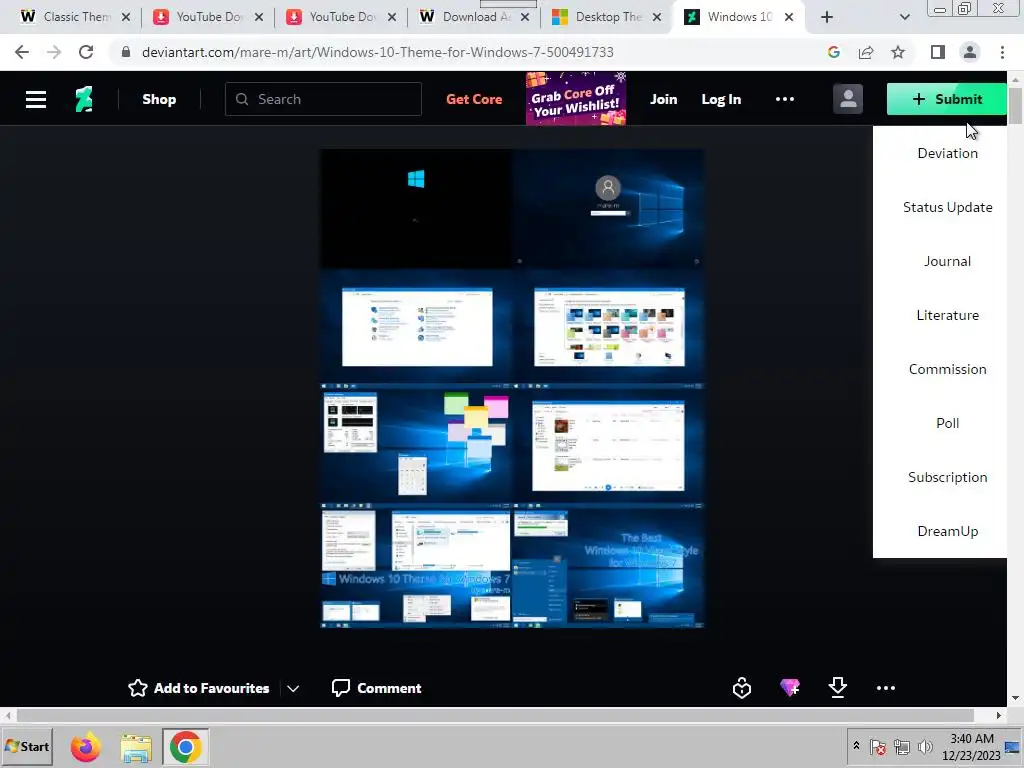1024x768 pixels.
Task: Open the user avatar icon in the header
Action: click(848, 99)
